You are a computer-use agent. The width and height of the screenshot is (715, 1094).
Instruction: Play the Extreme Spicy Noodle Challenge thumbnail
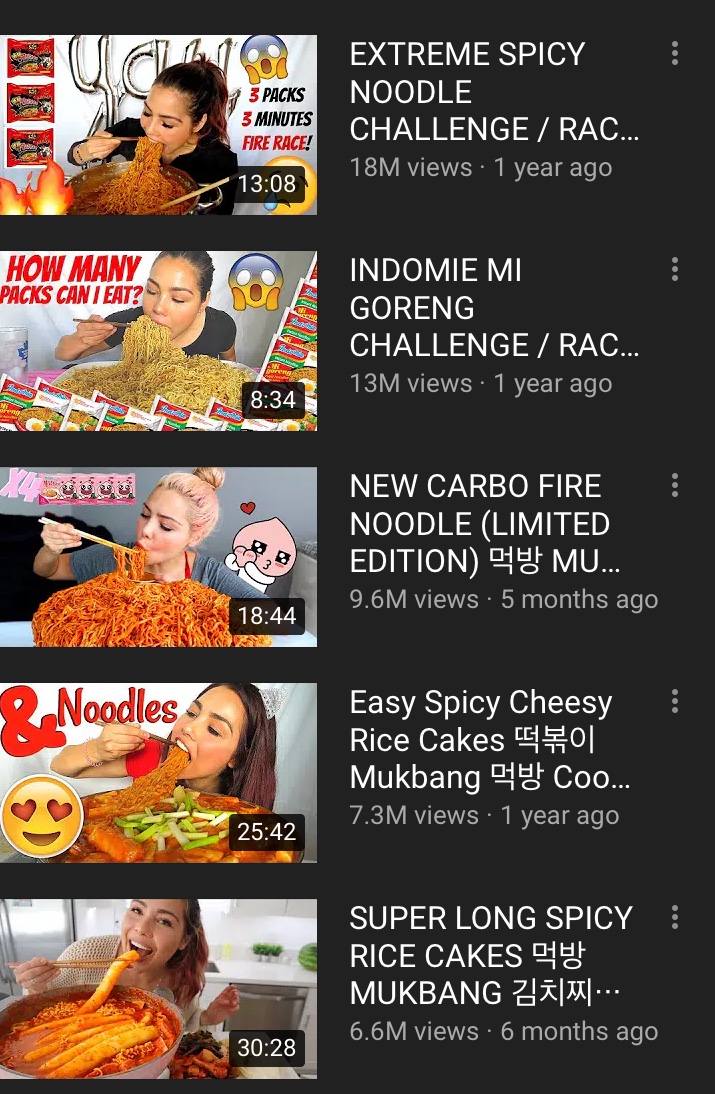pyautogui.click(x=158, y=125)
